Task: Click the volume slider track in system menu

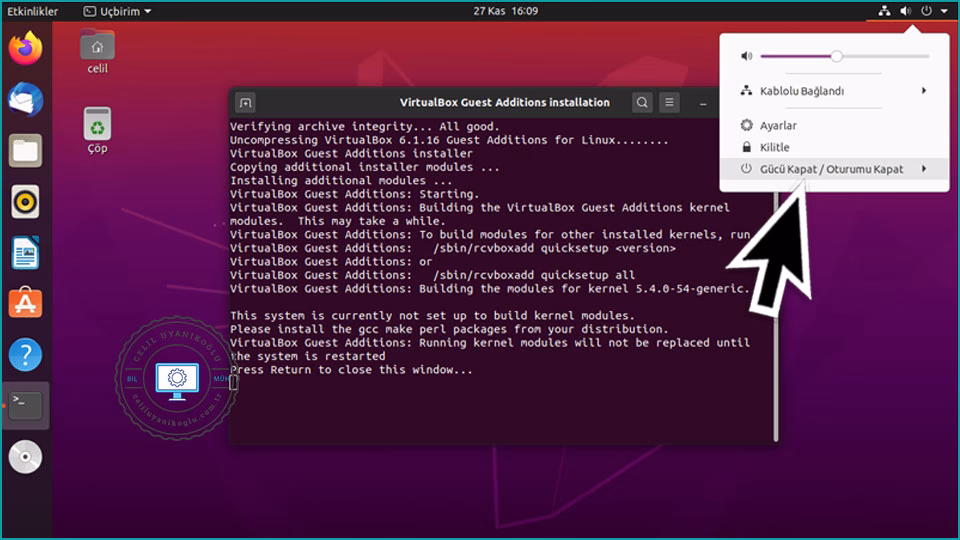Action: pos(845,56)
